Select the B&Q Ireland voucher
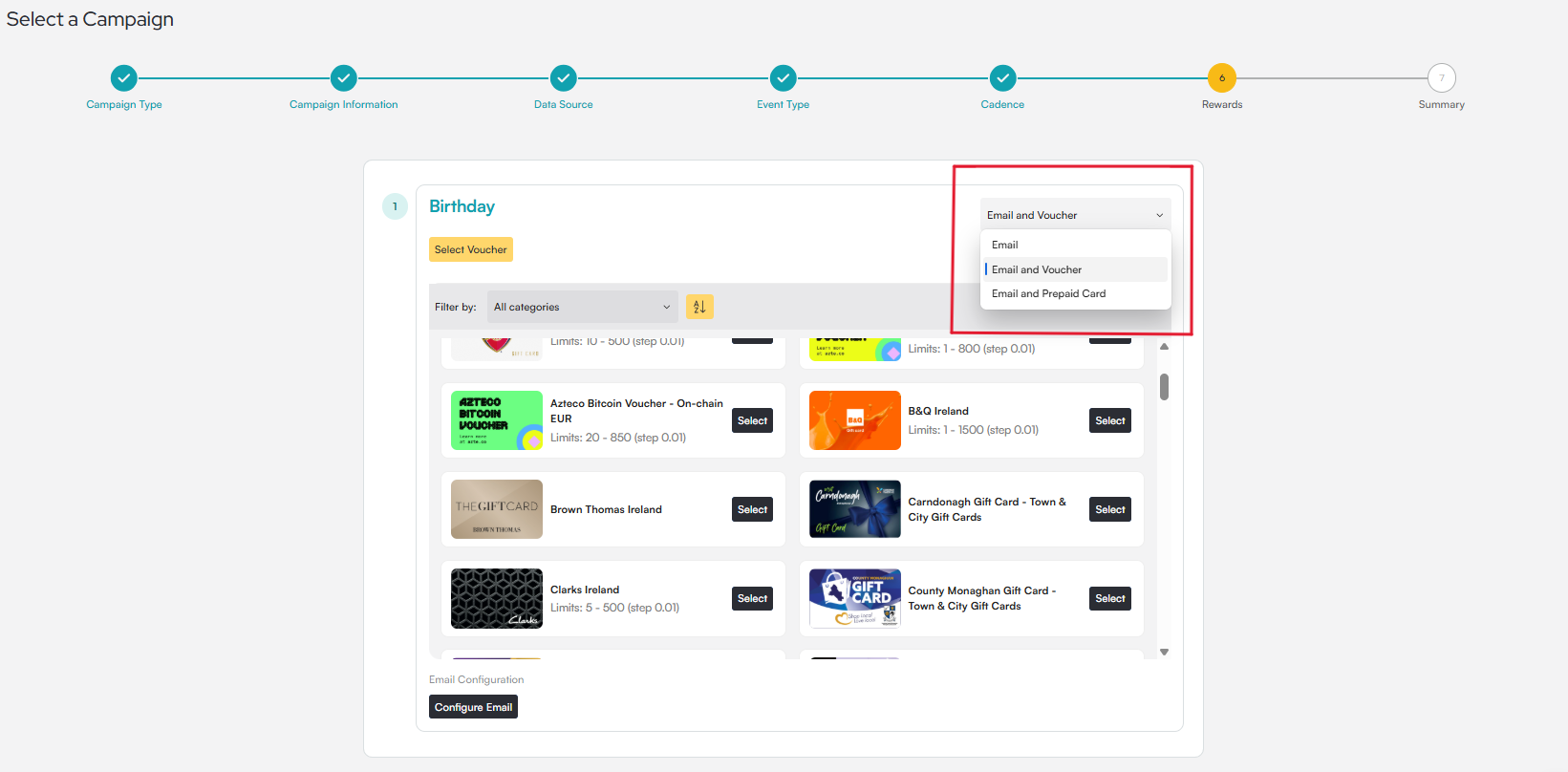Image resolution: width=1568 pixels, height=772 pixels. point(1110,420)
